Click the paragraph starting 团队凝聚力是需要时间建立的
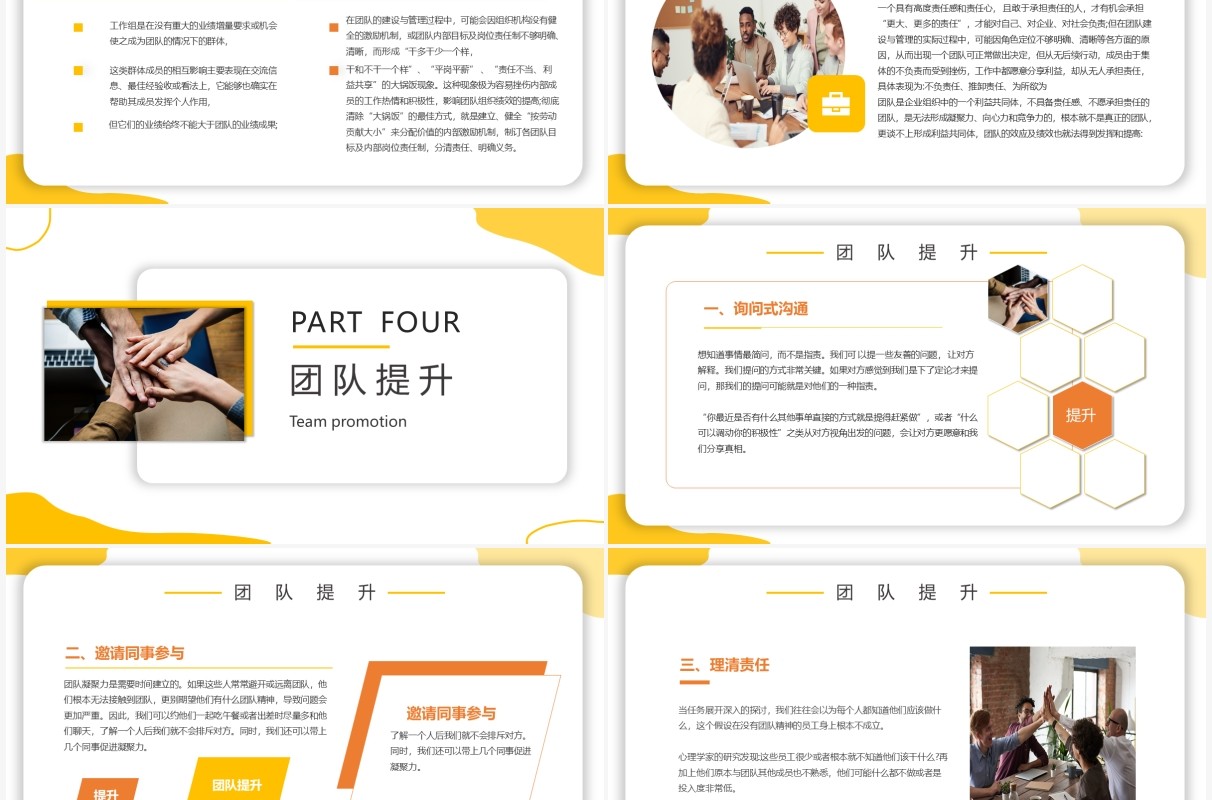 196,715
